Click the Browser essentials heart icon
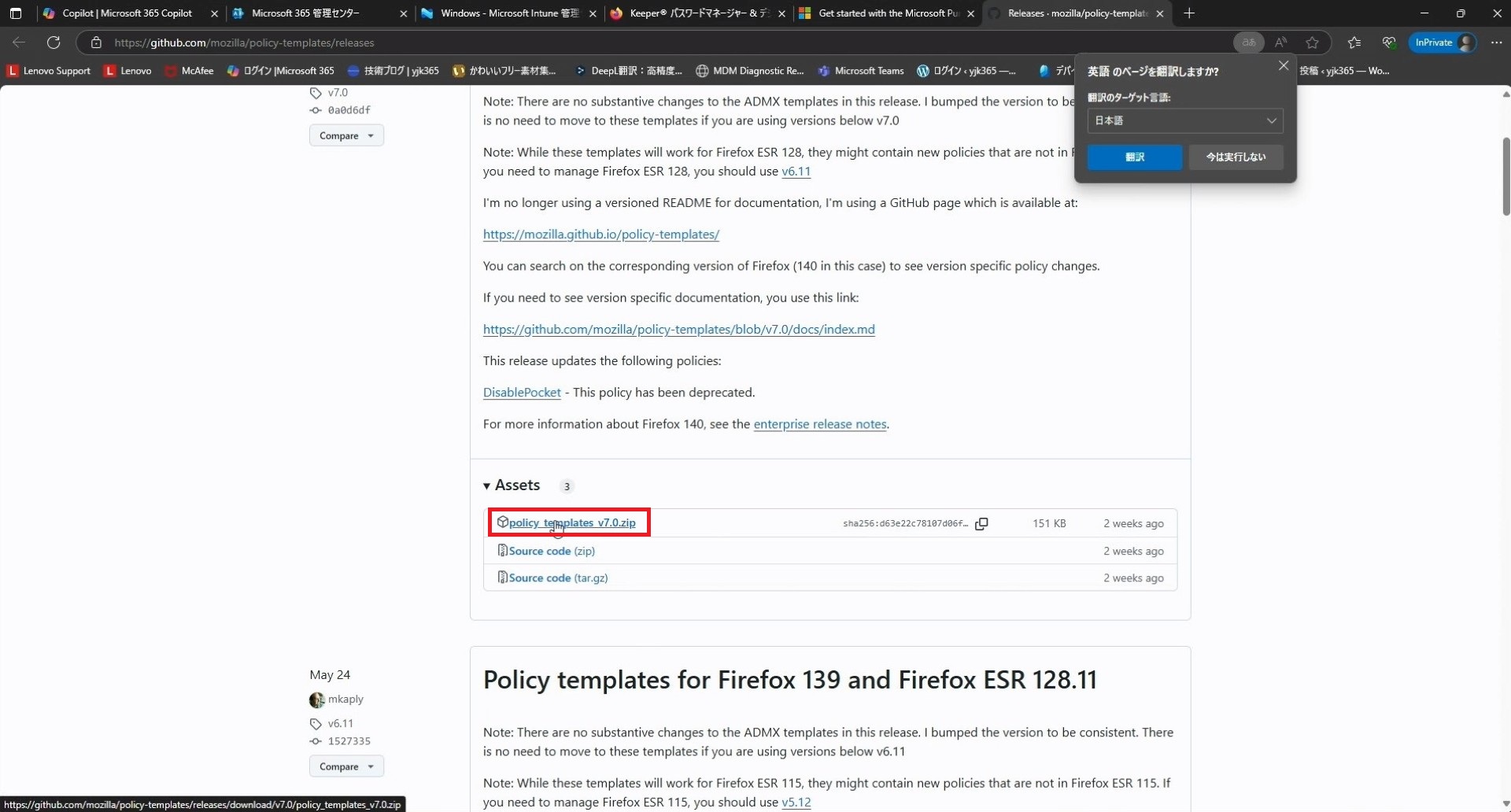Image resolution: width=1511 pixels, height=812 pixels. (x=1389, y=42)
